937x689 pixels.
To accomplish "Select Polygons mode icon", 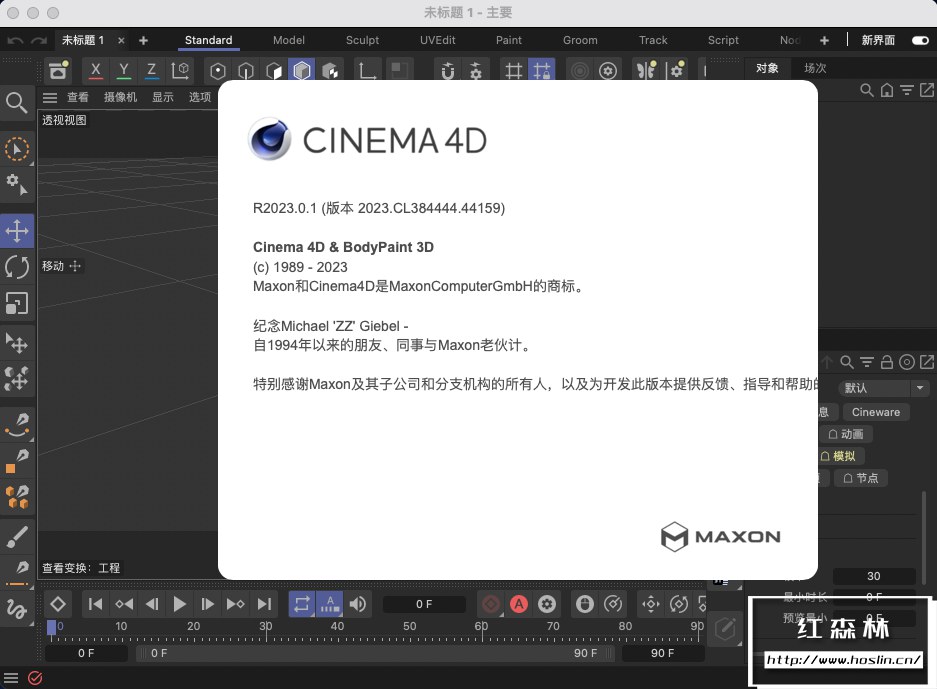I will (274, 71).
